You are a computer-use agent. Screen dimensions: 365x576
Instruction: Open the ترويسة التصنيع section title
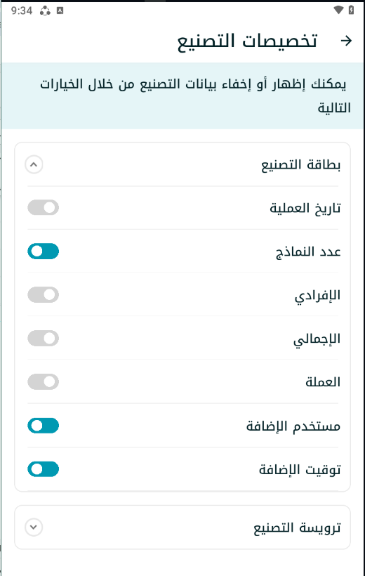[297, 528]
